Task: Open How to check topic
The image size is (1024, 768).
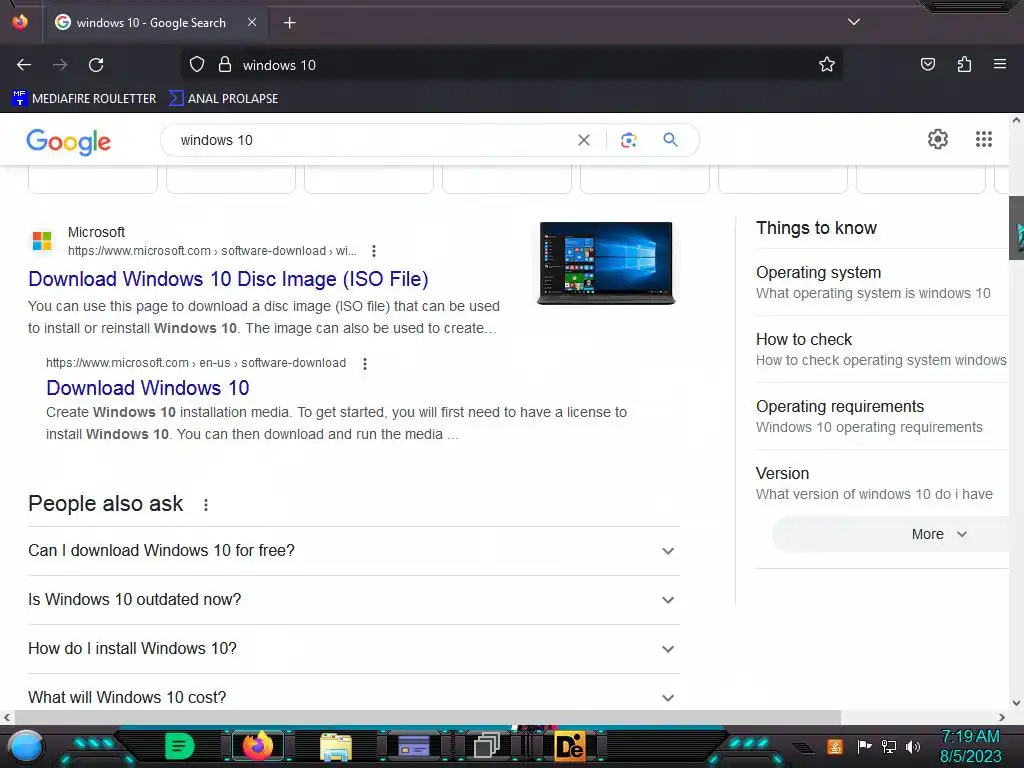Action: point(881,349)
